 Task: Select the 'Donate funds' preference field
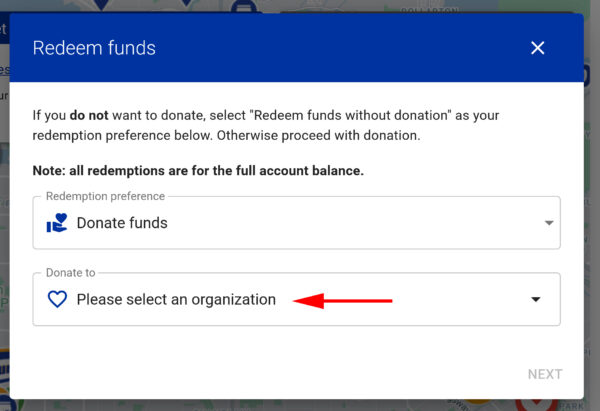pyautogui.click(x=297, y=223)
